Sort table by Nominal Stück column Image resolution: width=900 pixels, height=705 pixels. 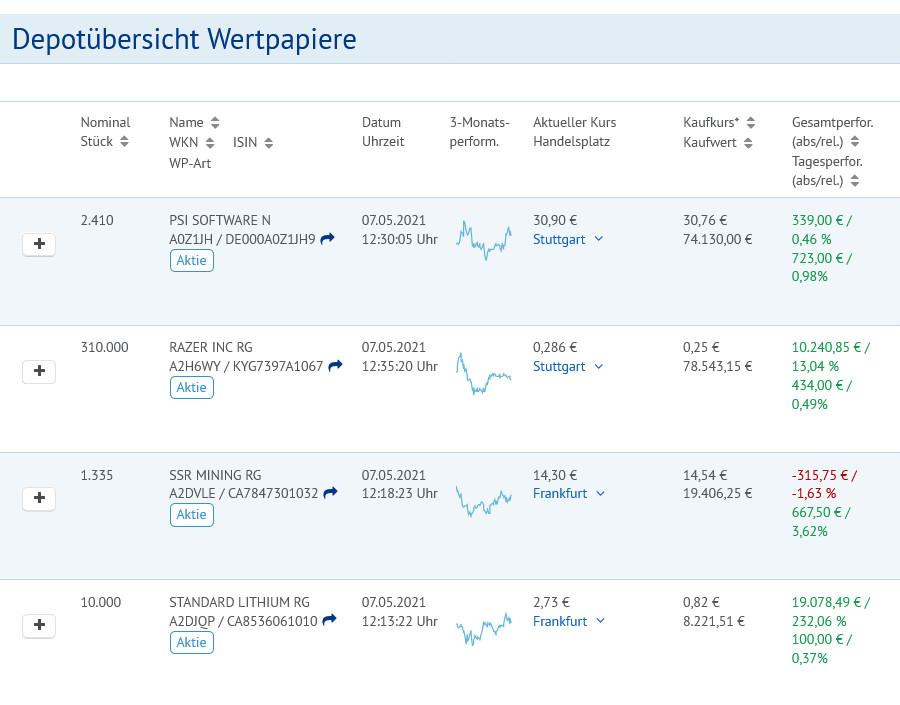click(x=124, y=142)
